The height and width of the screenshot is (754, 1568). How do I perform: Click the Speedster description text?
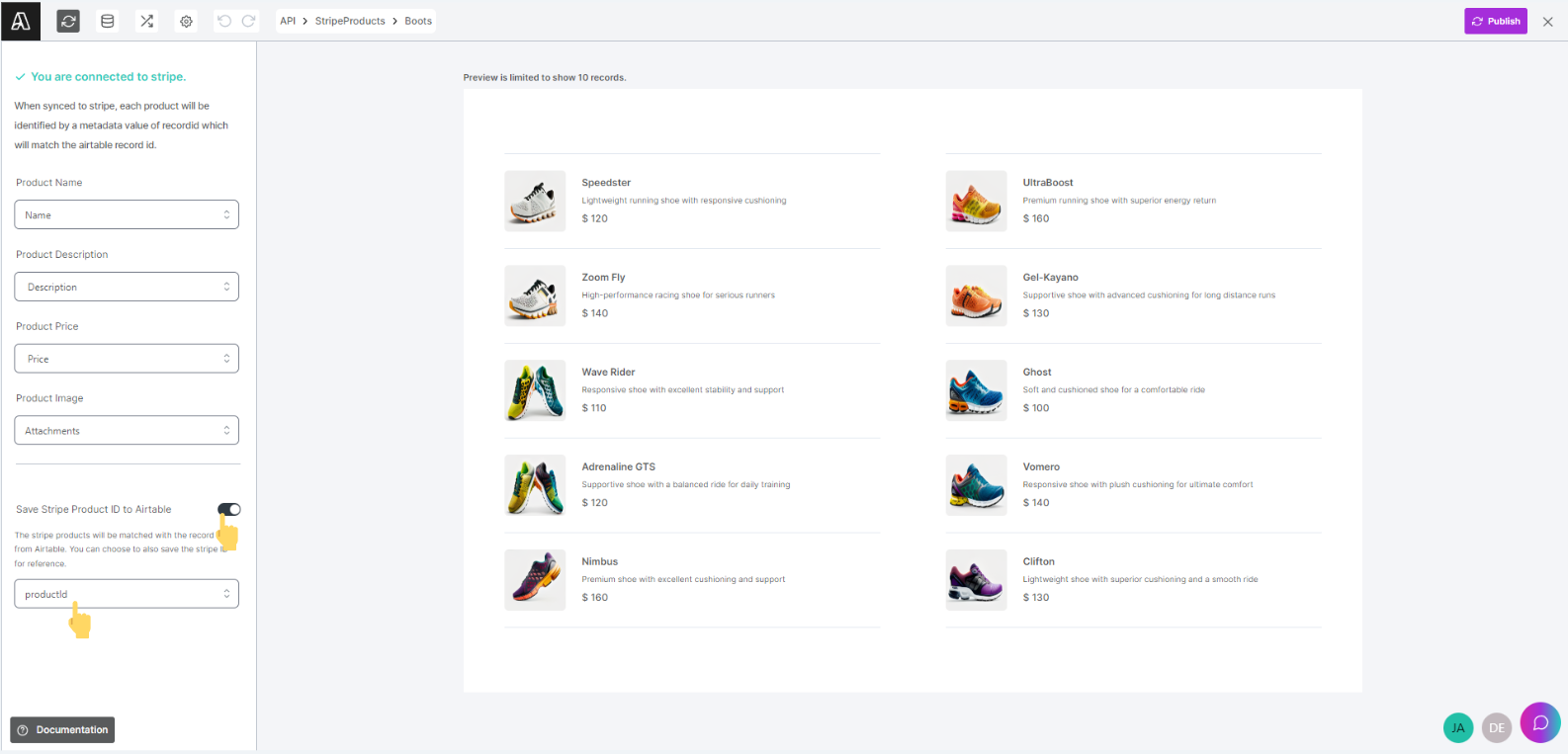(684, 201)
